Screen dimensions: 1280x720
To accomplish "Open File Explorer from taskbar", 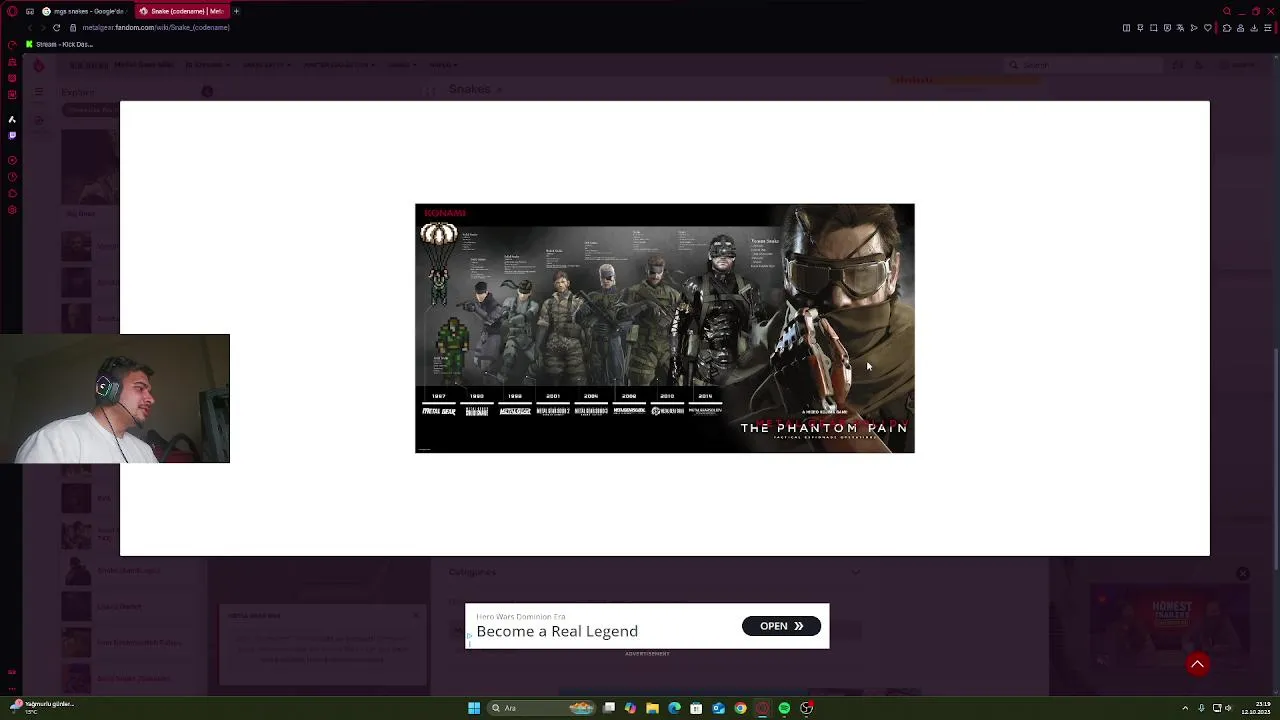I will pyautogui.click(x=652, y=708).
